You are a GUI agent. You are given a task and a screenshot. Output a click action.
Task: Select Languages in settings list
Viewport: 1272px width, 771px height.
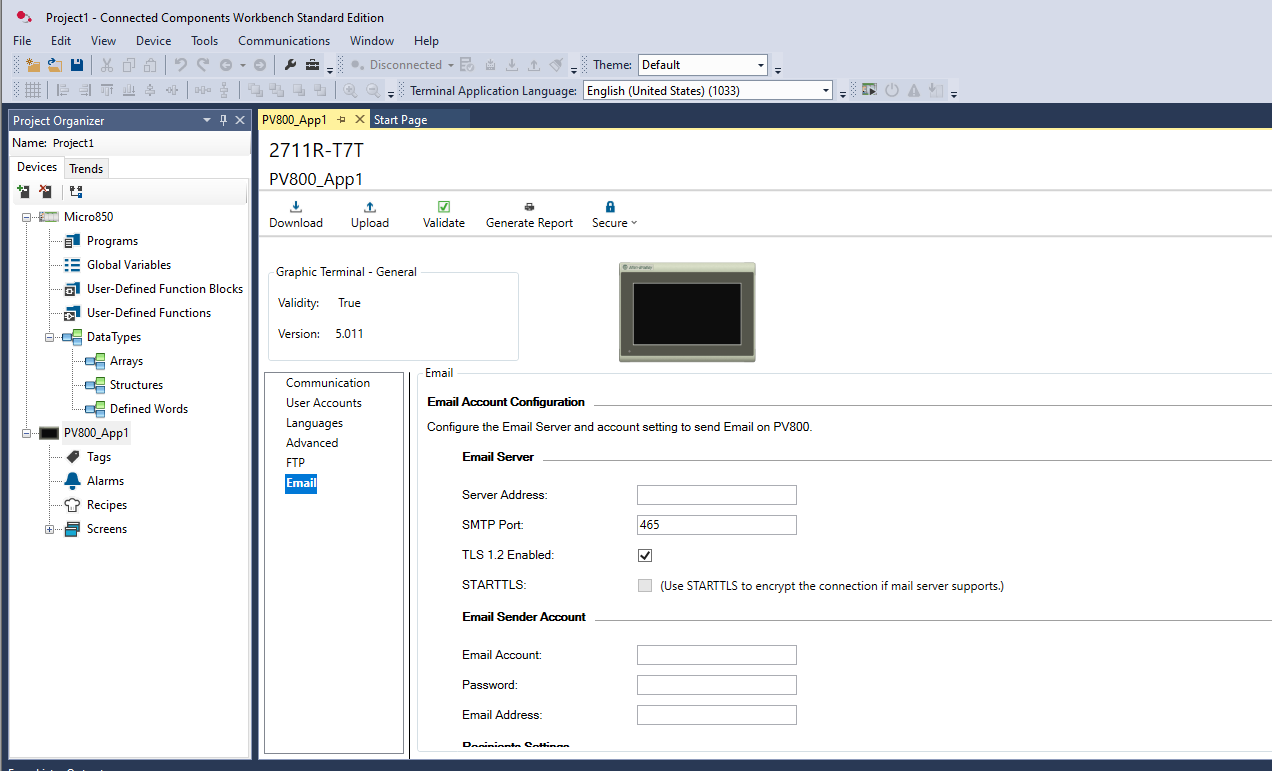click(x=314, y=423)
